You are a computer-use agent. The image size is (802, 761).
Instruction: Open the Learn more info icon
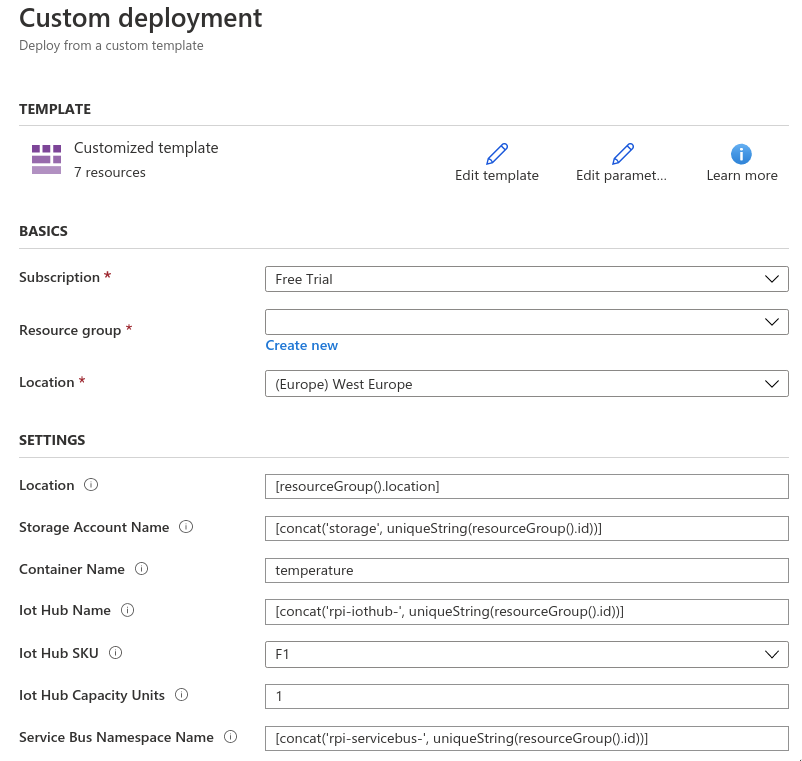(741, 154)
